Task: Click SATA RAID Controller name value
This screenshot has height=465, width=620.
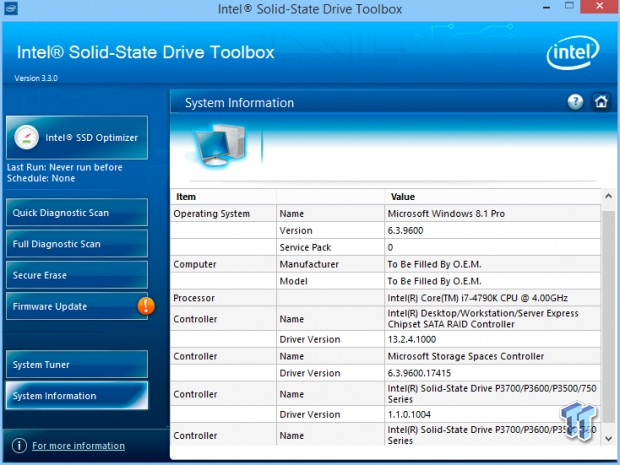Action: [483, 319]
